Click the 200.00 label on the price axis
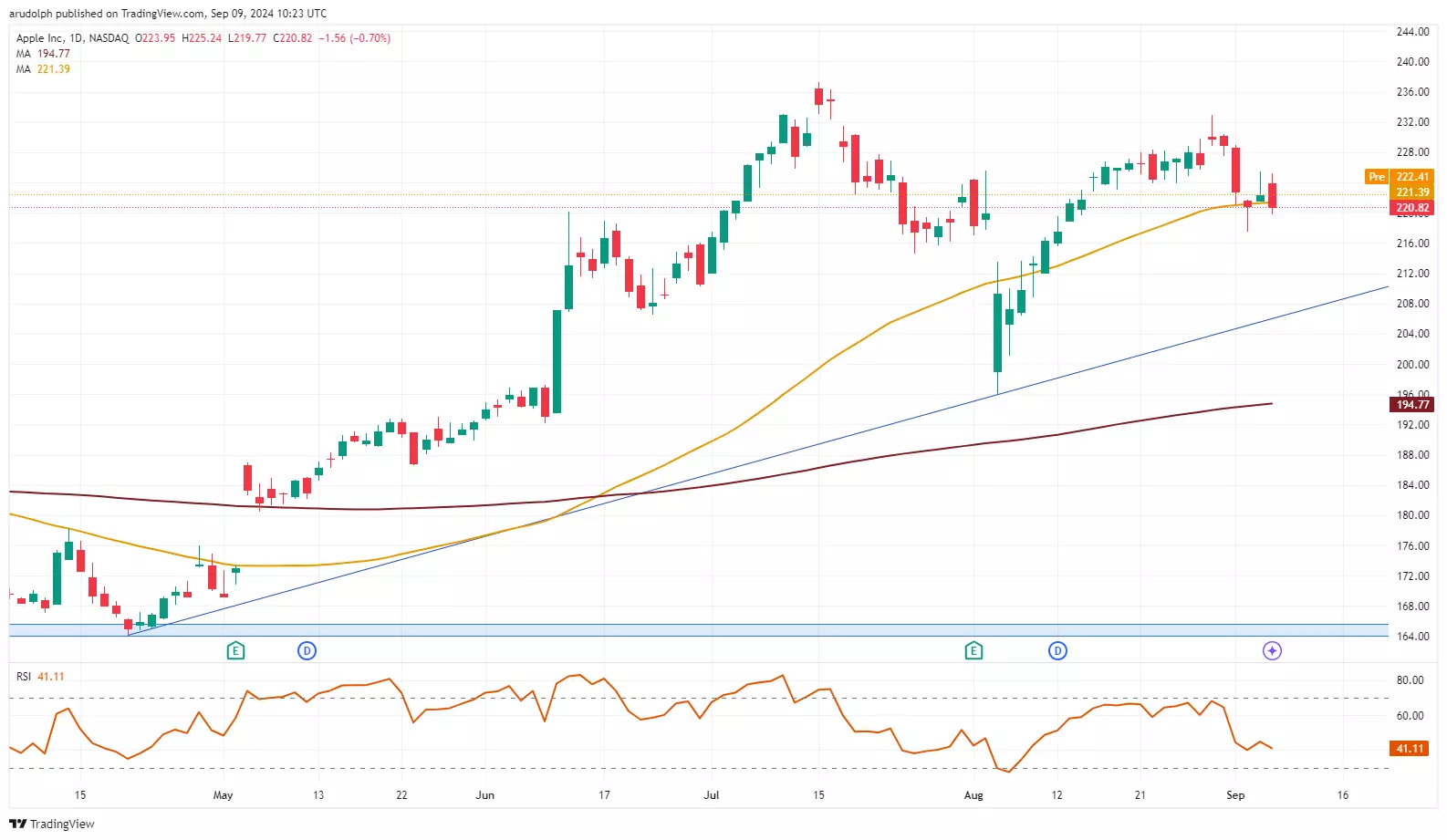The width and height of the screenshot is (1447, 840). point(1412,364)
